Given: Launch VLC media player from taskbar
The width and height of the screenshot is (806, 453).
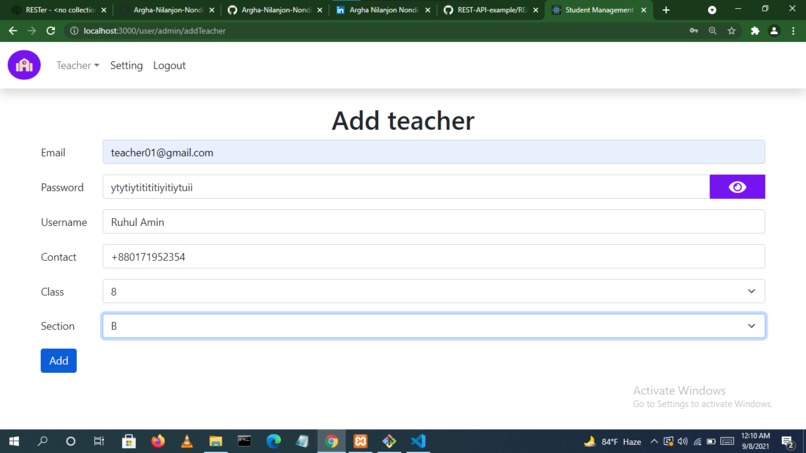Looking at the screenshot, I should pyautogui.click(x=187, y=441).
